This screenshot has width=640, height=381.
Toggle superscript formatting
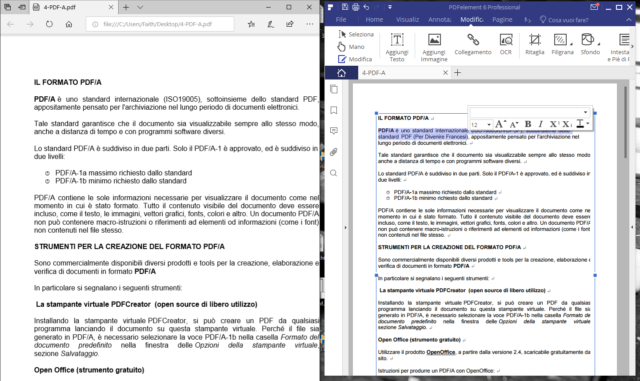click(x=554, y=124)
